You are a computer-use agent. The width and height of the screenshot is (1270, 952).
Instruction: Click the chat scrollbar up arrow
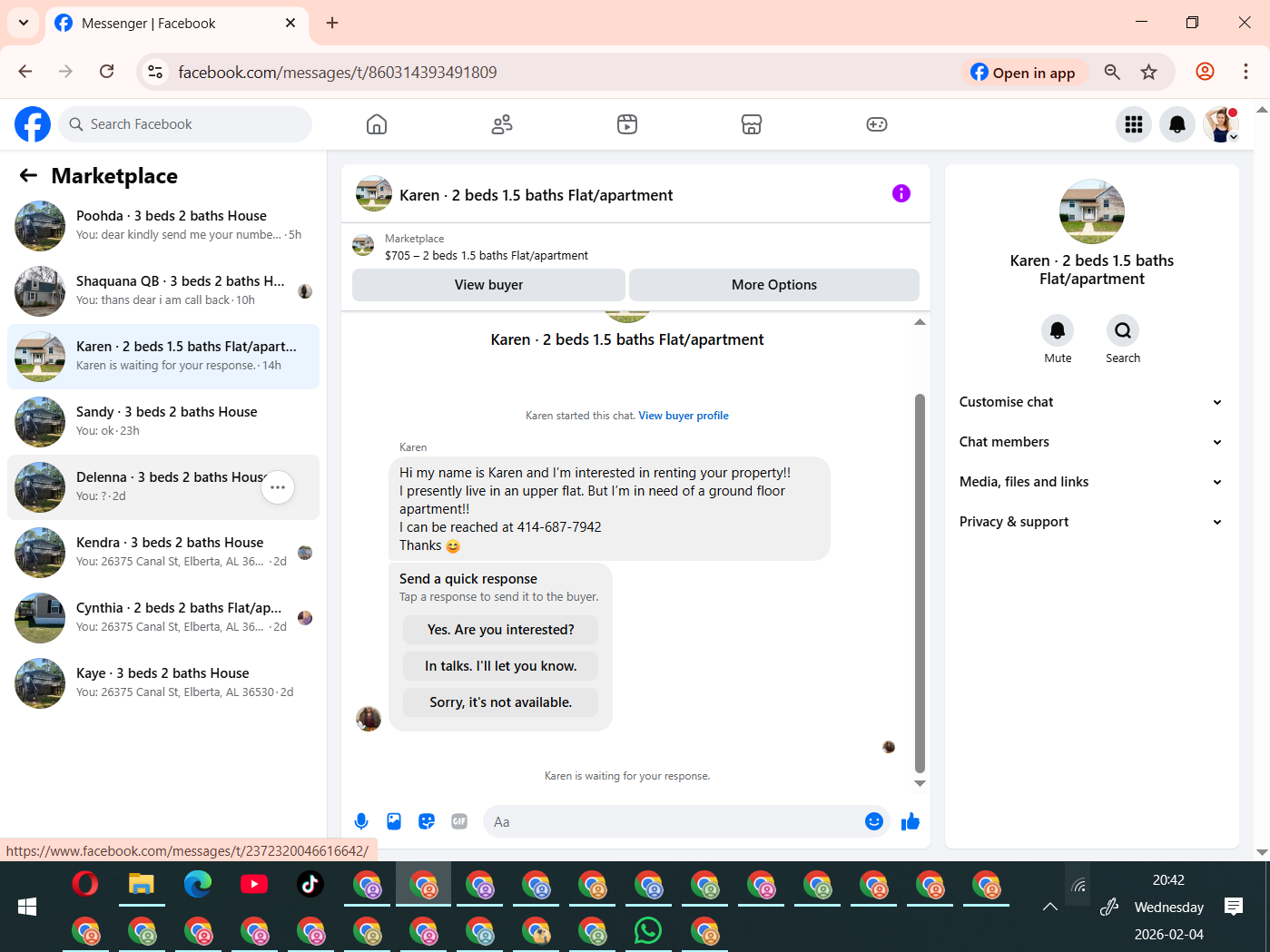[x=920, y=322]
